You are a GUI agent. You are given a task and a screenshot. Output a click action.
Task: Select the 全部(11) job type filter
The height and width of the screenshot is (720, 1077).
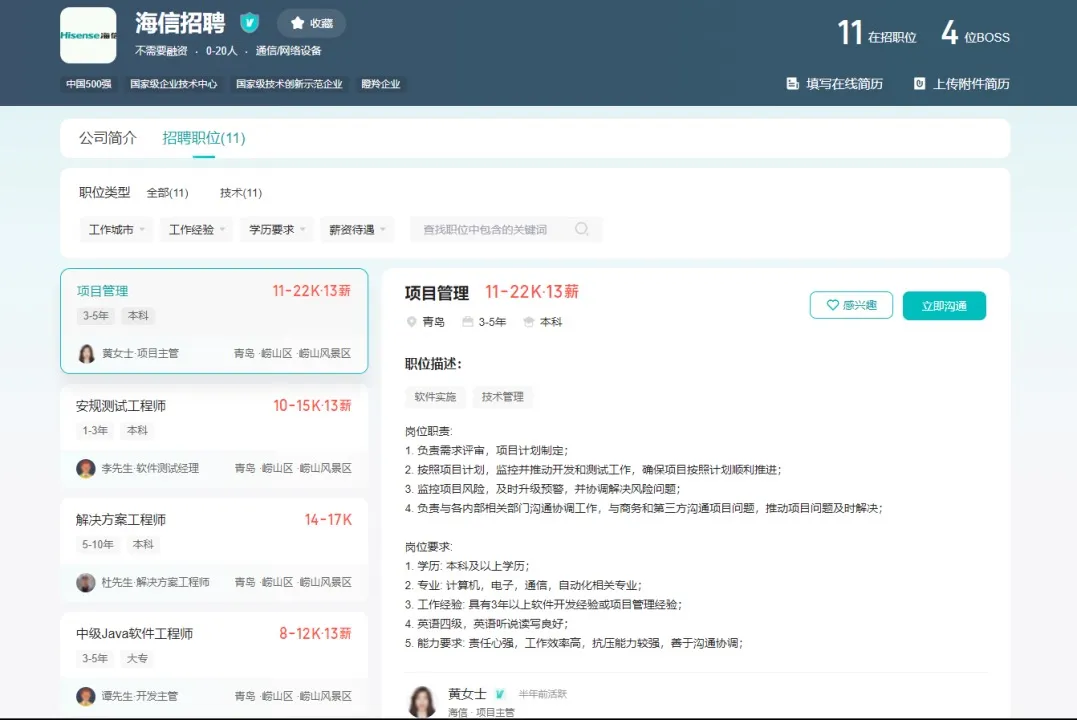(x=167, y=193)
